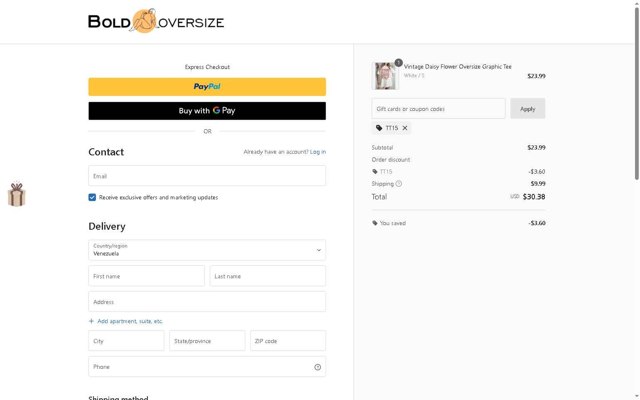Click the plus icon for adding apartment
Screen dimensions: 640x400
point(91,321)
